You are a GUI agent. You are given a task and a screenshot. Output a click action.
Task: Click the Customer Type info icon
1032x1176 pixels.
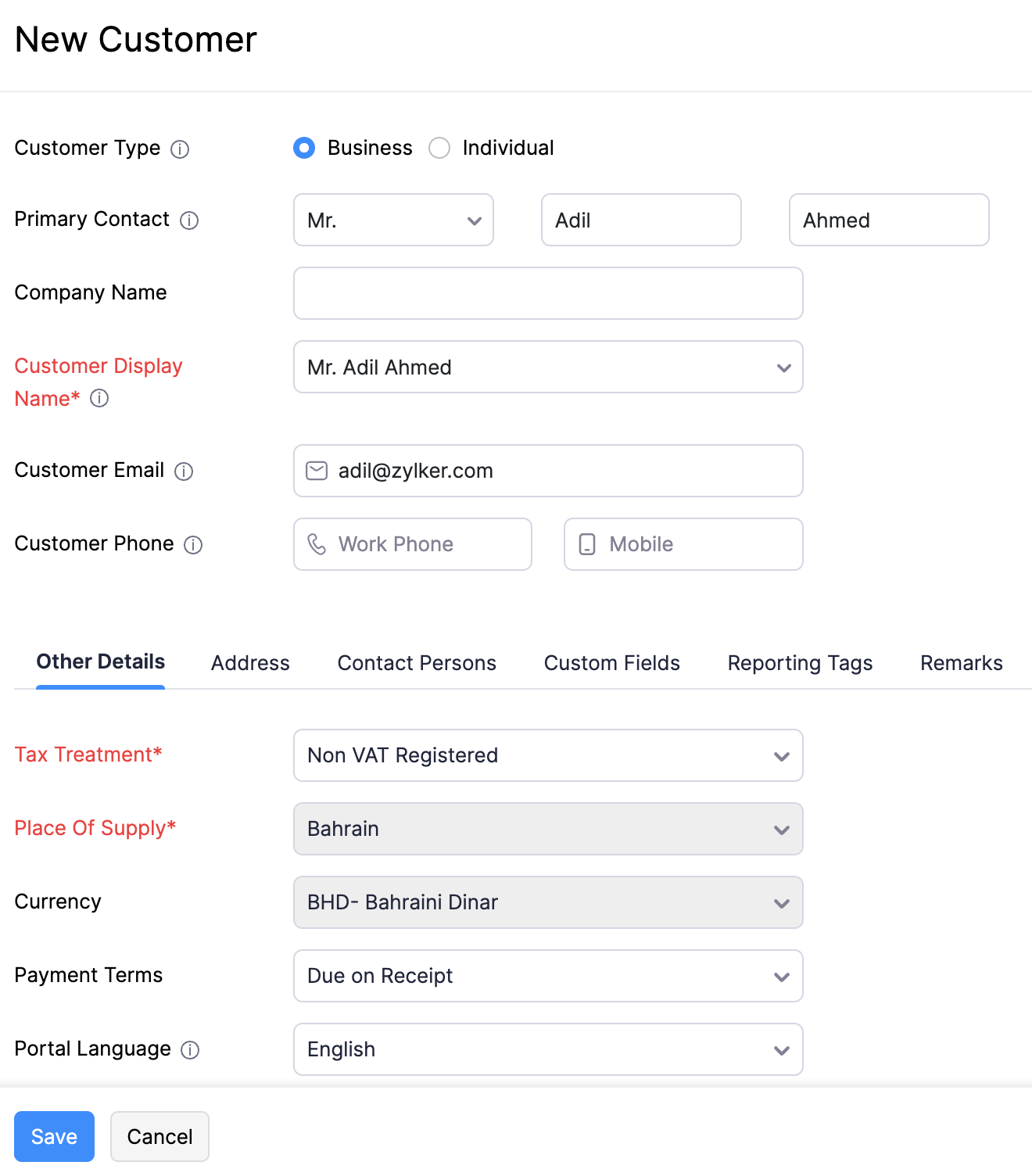[180, 149]
